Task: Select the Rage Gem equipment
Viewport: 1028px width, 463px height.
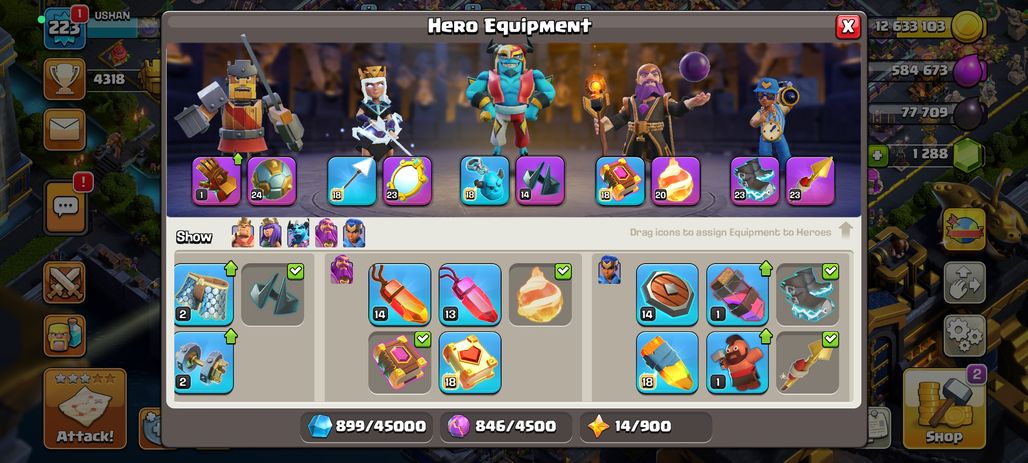Action: click(469, 294)
